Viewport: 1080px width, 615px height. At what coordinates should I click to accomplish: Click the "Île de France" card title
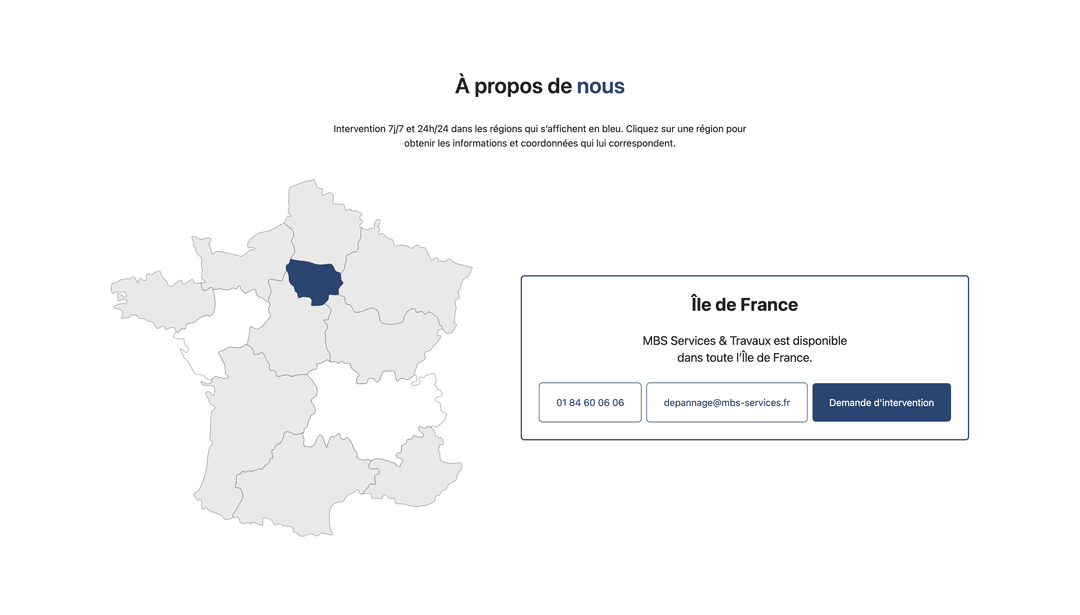[x=744, y=305]
